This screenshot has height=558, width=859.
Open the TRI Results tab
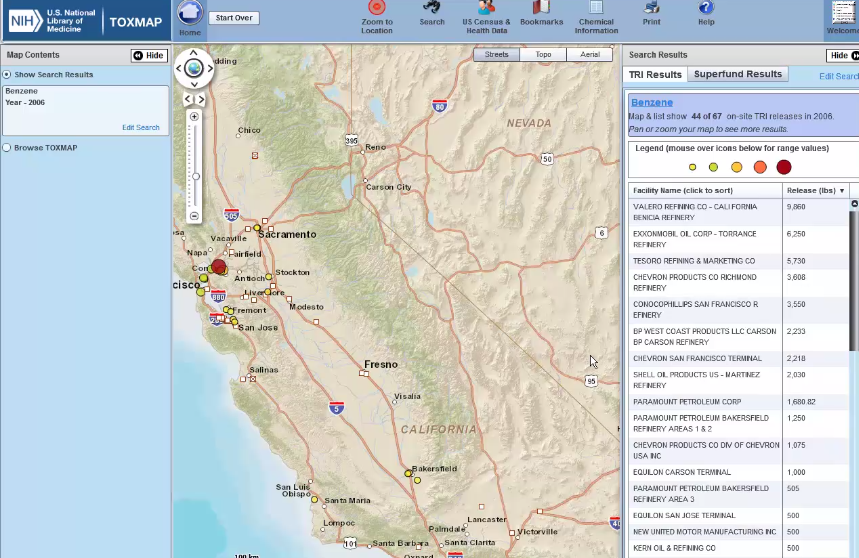tap(655, 74)
